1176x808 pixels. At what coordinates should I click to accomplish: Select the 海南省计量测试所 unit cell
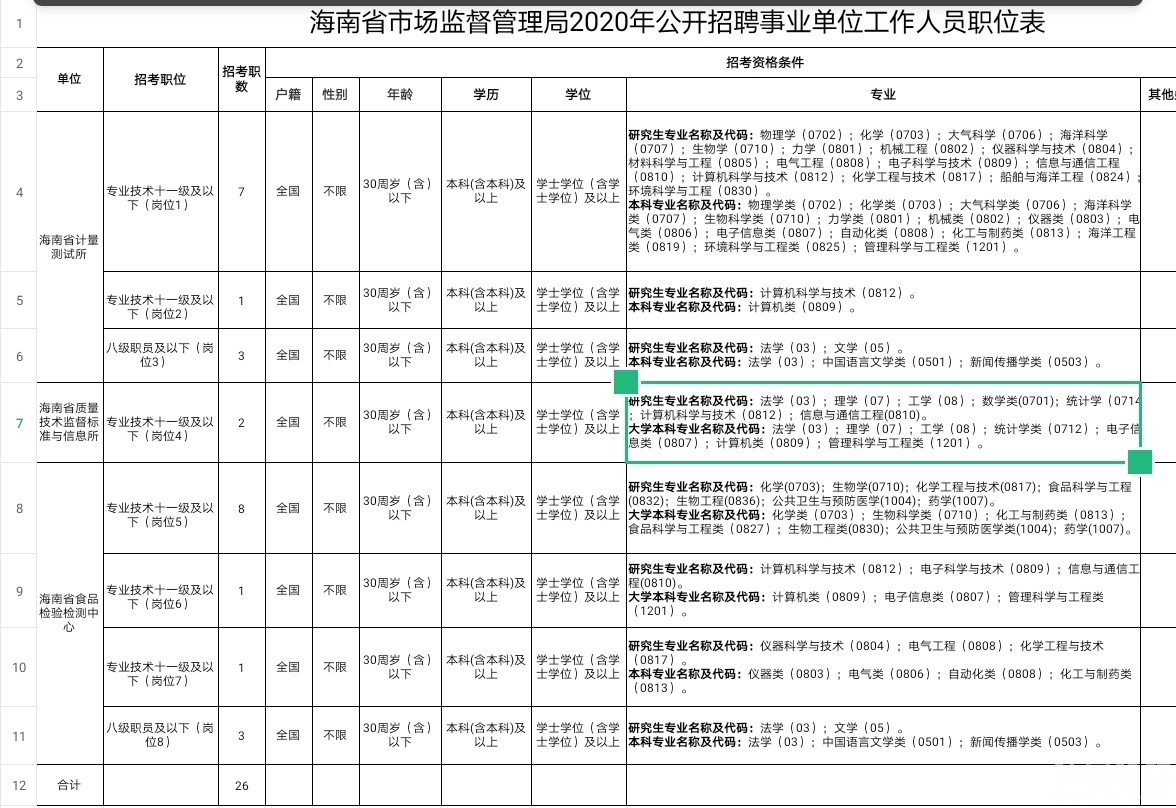[69, 247]
